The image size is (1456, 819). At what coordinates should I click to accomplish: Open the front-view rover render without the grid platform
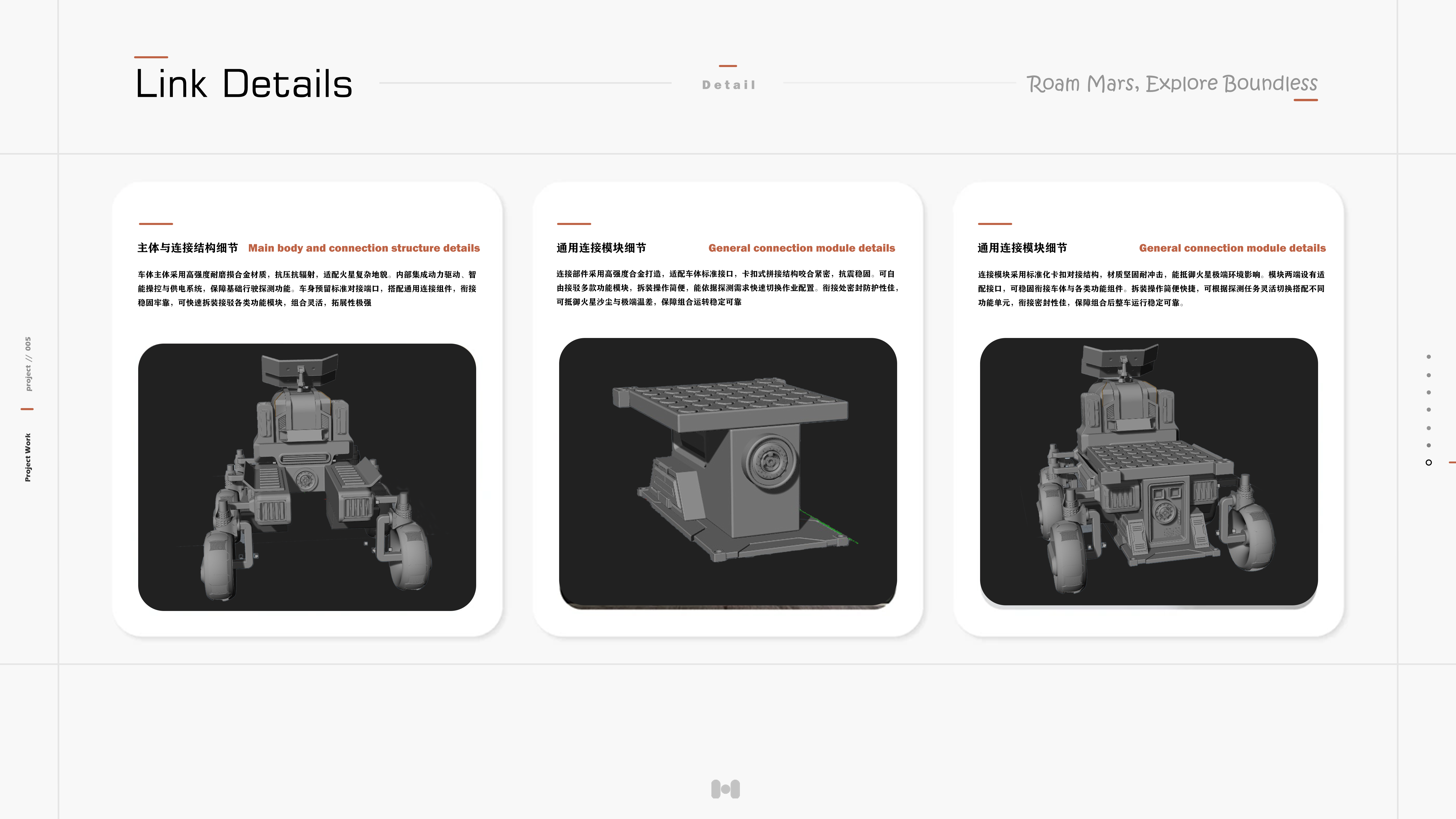point(307,477)
